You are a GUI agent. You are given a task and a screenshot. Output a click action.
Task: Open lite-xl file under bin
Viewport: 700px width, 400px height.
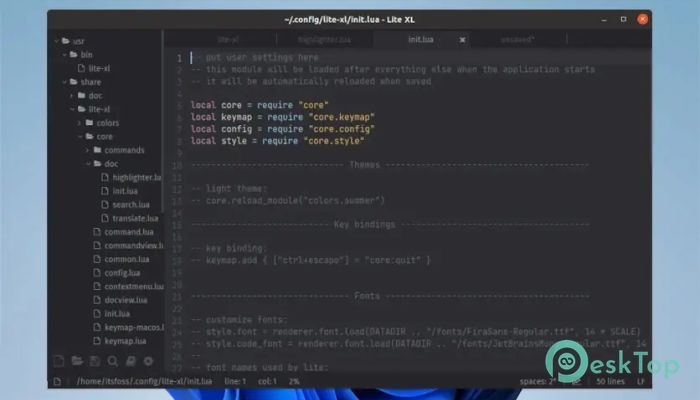tap(99, 68)
